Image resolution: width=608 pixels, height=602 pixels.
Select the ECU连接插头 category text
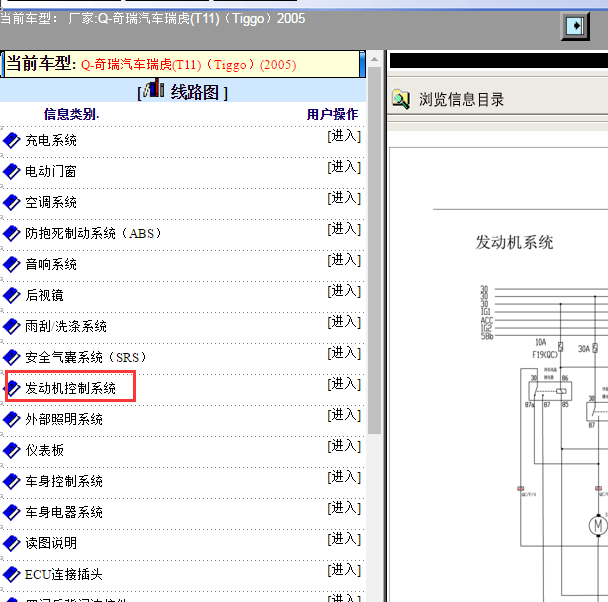click(64, 574)
